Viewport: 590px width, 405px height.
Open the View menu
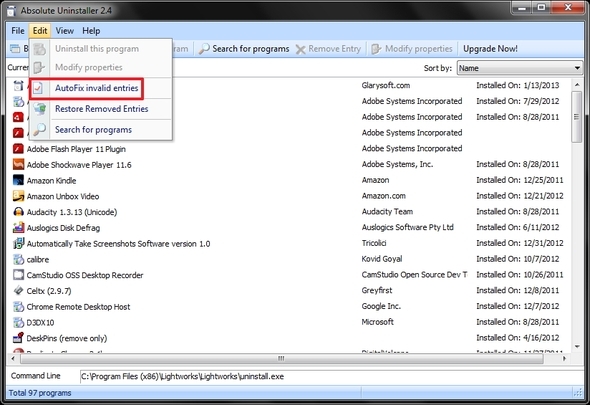tap(65, 31)
